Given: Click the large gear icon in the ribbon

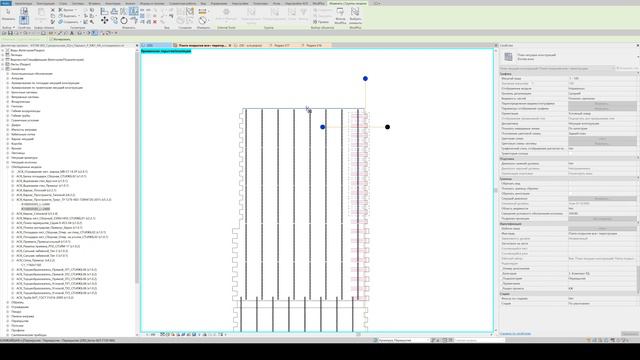Looking at the screenshot, I should tap(226, 12).
